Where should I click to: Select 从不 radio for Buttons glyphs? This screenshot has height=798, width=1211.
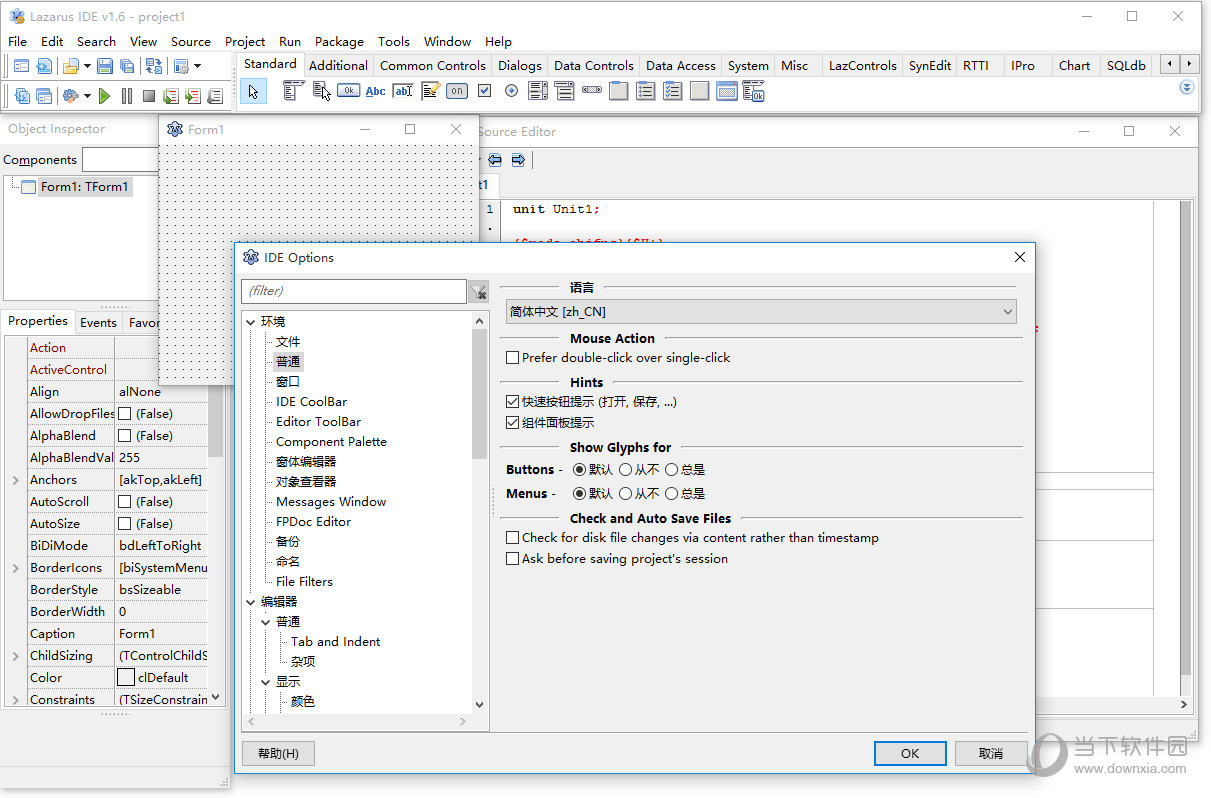626,469
